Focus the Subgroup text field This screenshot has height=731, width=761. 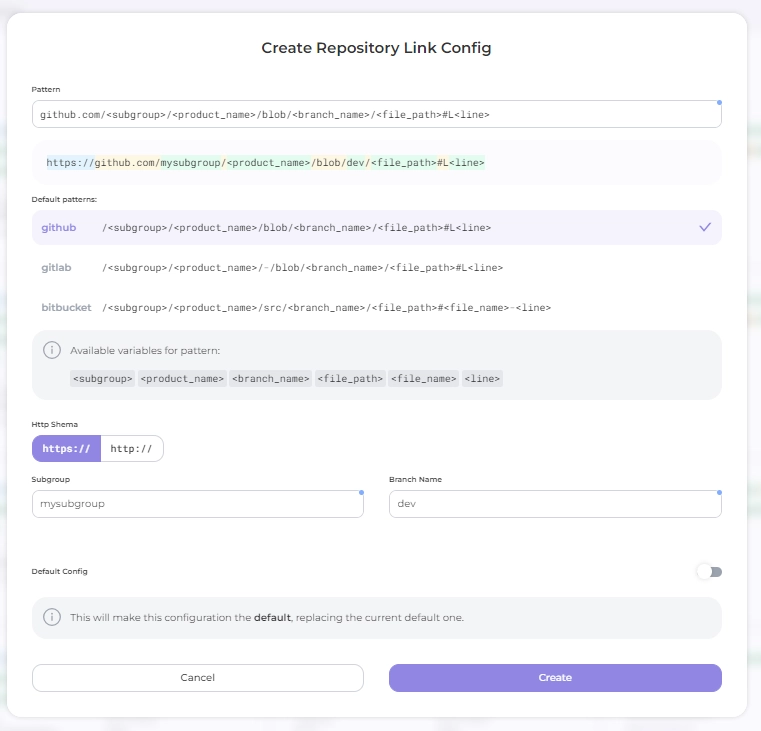(197, 504)
